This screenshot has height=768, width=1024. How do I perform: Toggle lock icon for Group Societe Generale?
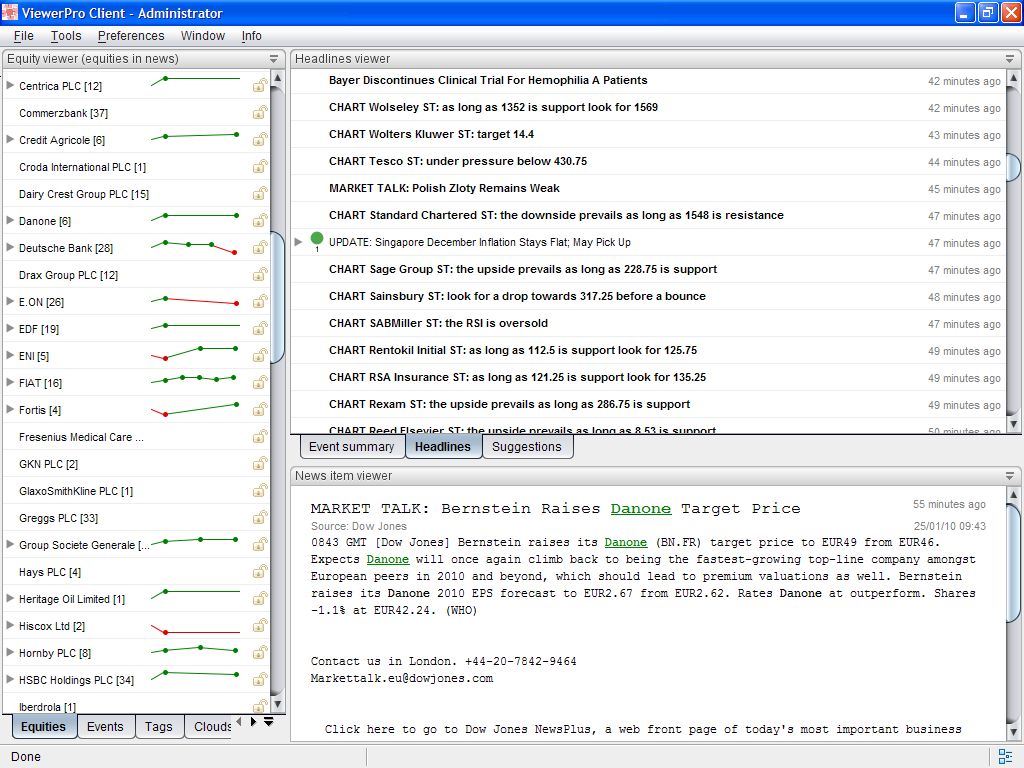pyautogui.click(x=260, y=545)
